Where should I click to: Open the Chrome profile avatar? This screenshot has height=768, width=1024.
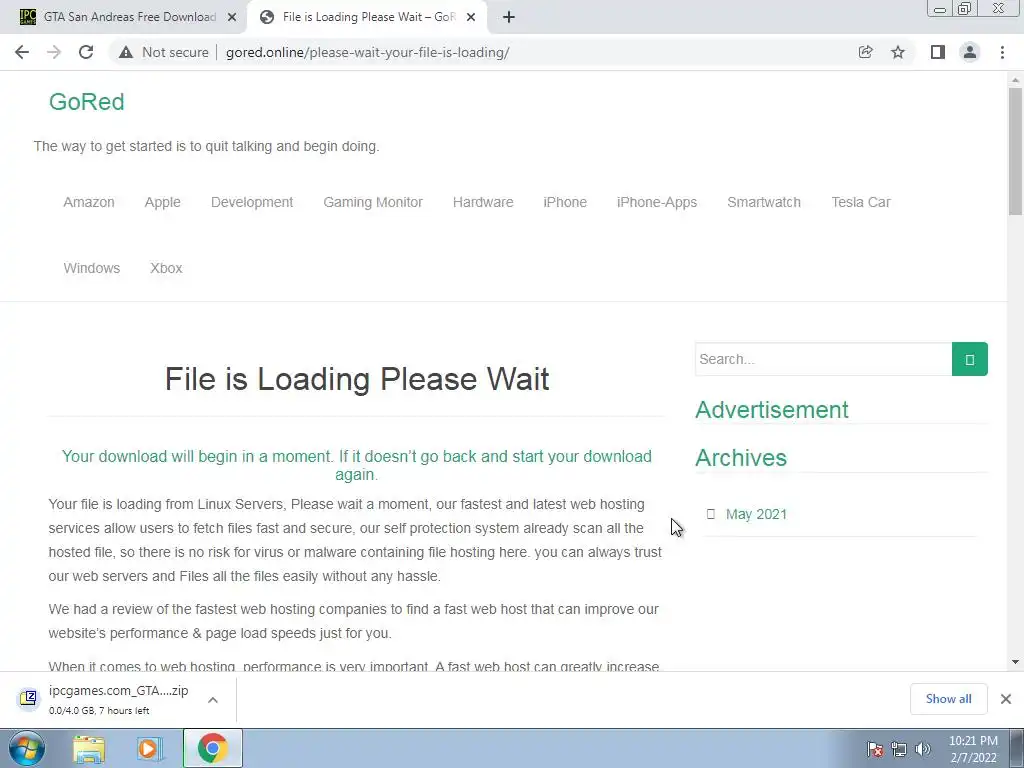click(x=970, y=52)
